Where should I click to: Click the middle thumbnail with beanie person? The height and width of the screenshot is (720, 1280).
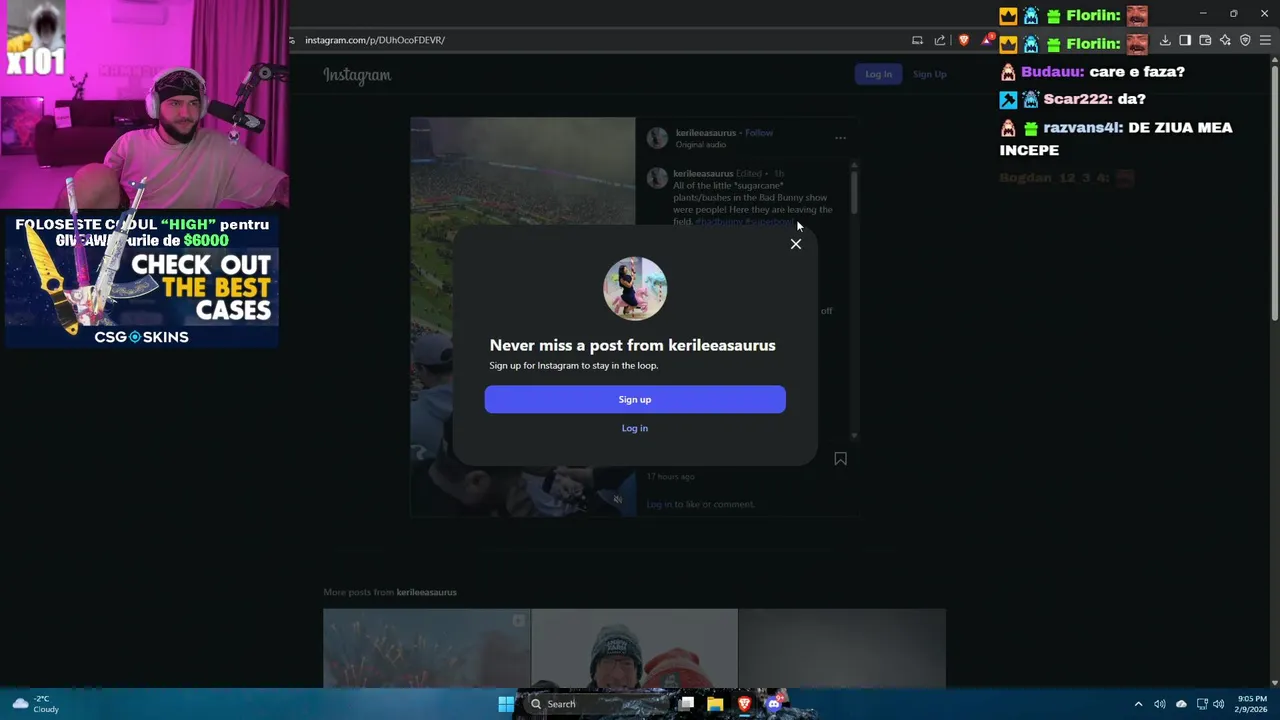pos(634,648)
